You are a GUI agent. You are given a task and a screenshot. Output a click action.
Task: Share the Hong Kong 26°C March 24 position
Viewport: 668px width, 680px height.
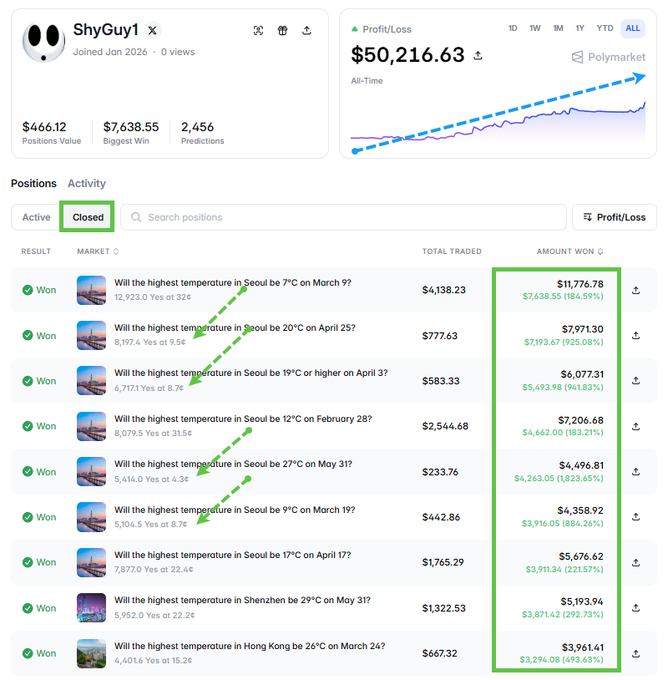coord(636,653)
